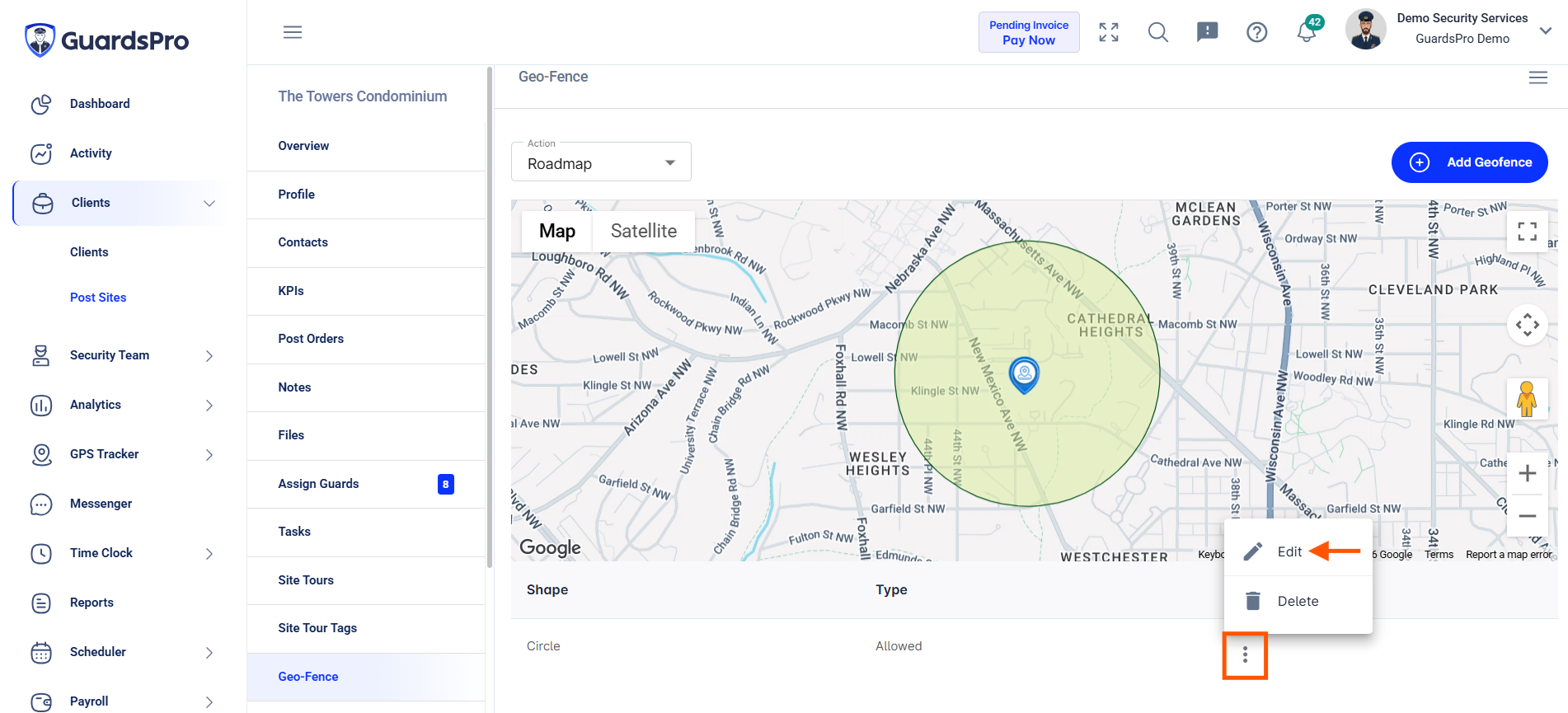The image size is (1568, 713).
Task: Expand the Time Clock submenu
Action: point(209,554)
